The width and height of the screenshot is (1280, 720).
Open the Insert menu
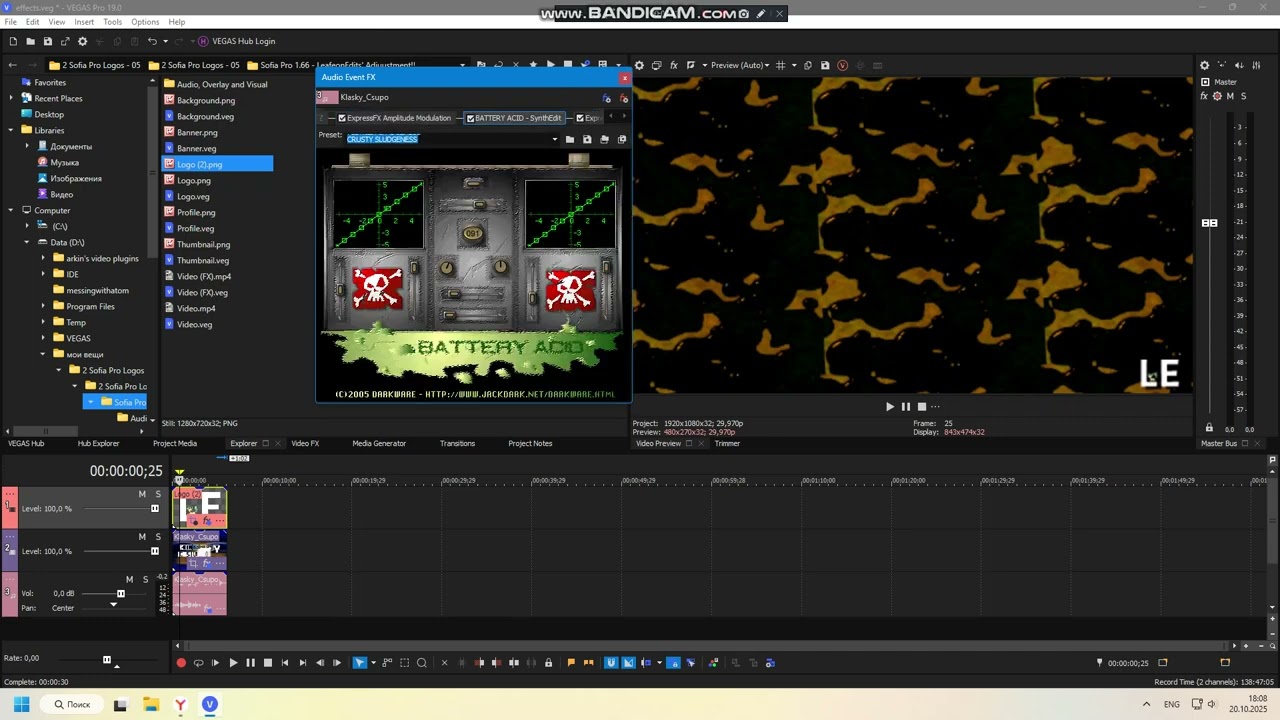pyautogui.click(x=84, y=22)
